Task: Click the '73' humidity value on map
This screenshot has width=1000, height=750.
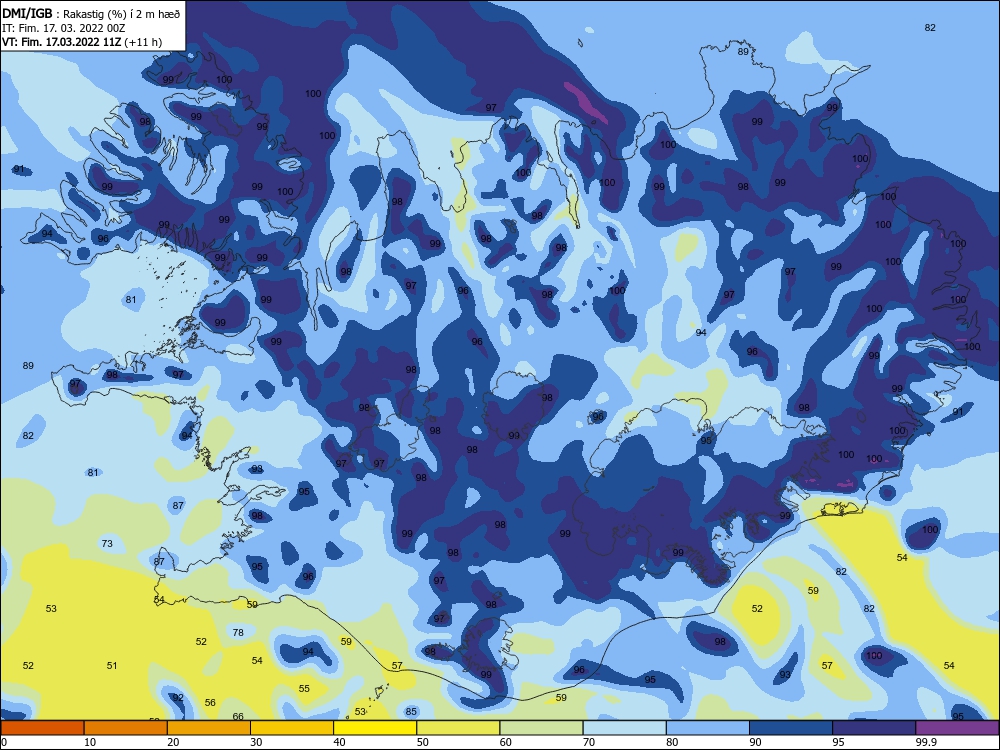Action: [107, 543]
